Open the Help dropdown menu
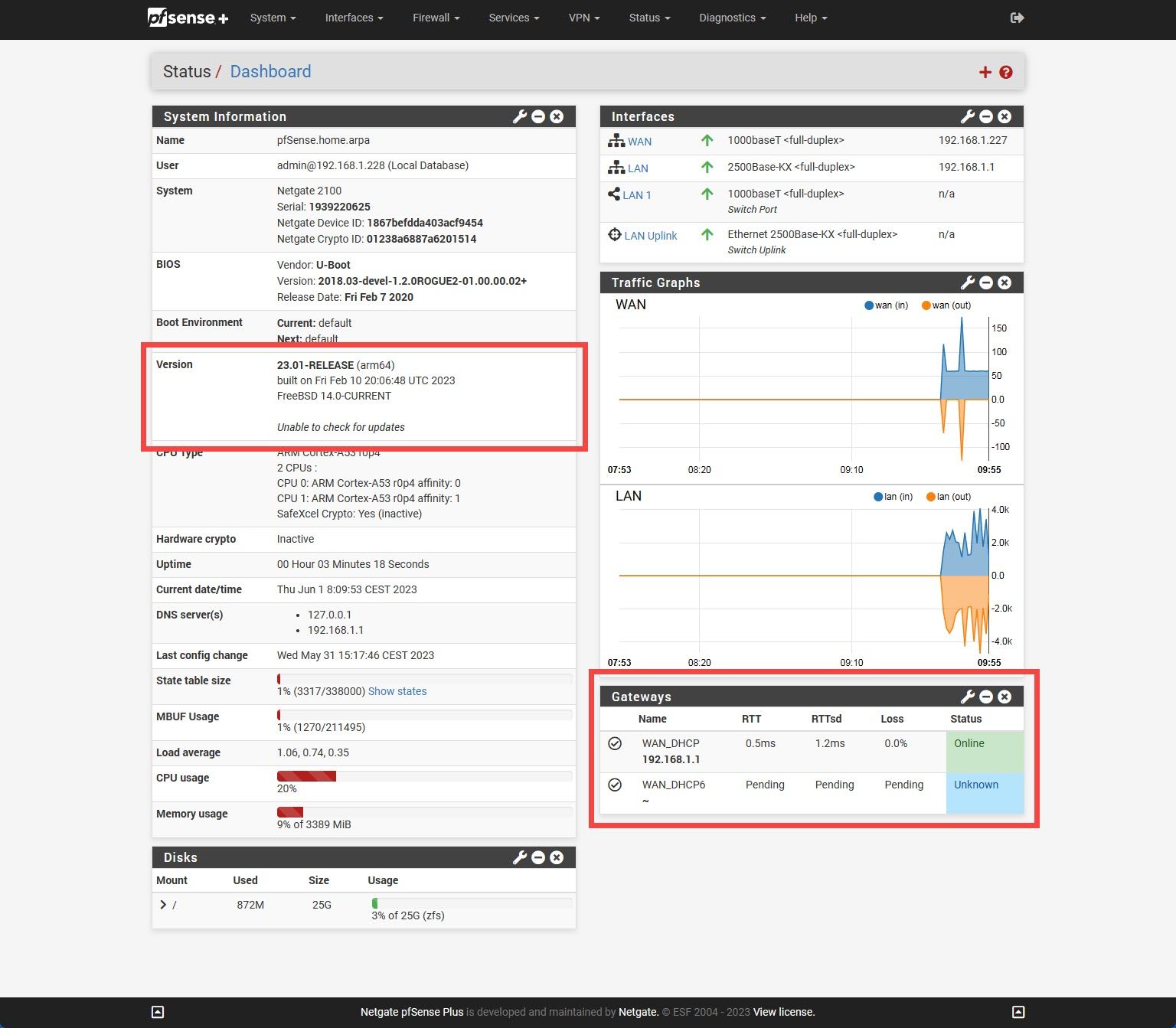1176x1028 pixels. (x=811, y=18)
